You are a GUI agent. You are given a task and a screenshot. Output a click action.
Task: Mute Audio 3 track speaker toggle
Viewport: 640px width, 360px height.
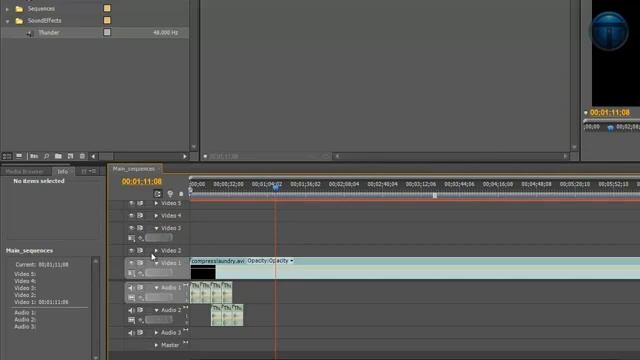(x=131, y=333)
